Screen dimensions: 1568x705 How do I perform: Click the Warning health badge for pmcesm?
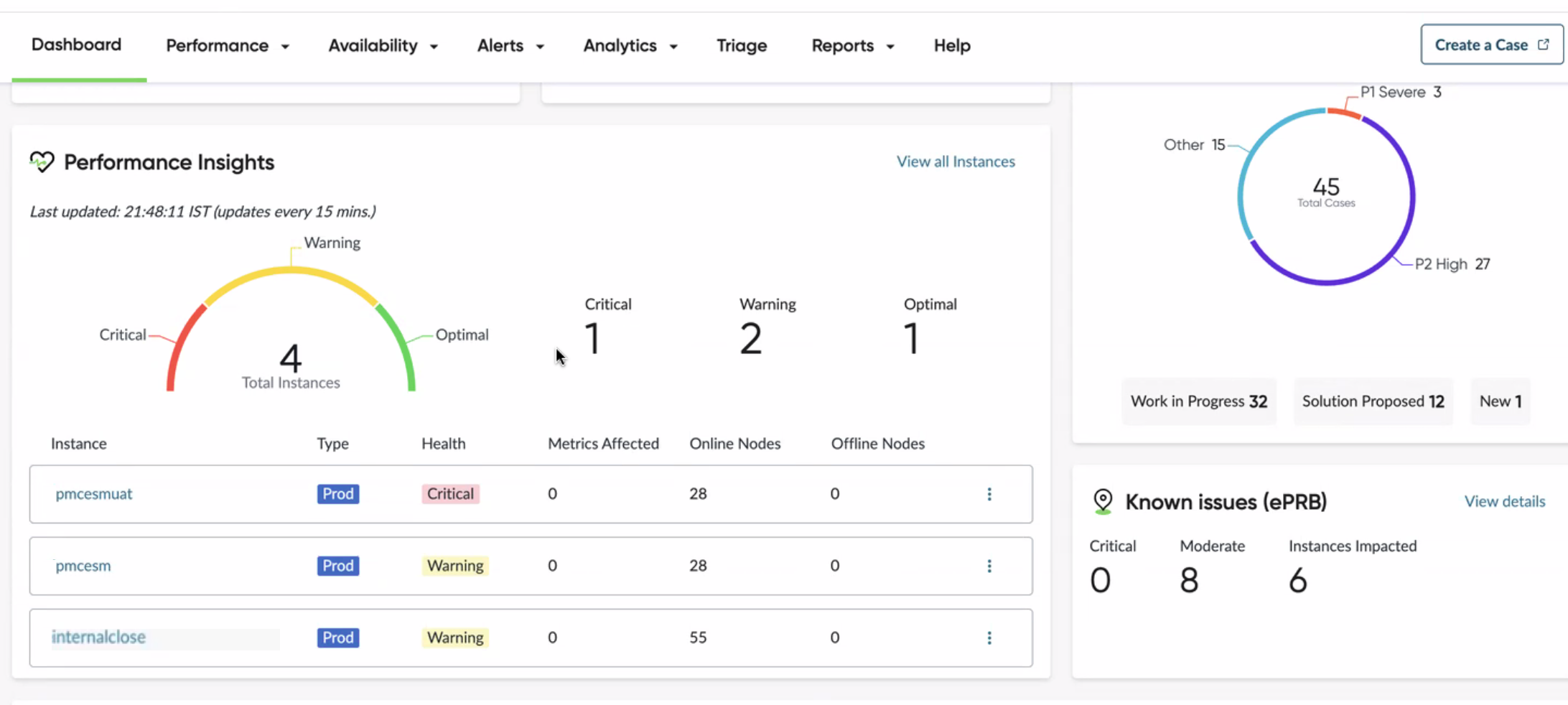coord(455,566)
